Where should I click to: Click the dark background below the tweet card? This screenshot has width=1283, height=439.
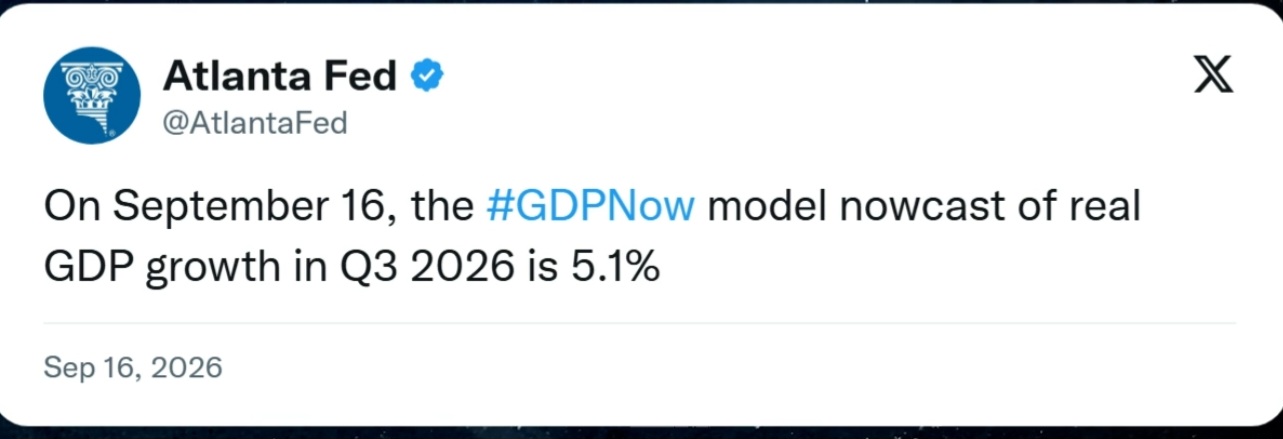(640, 432)
